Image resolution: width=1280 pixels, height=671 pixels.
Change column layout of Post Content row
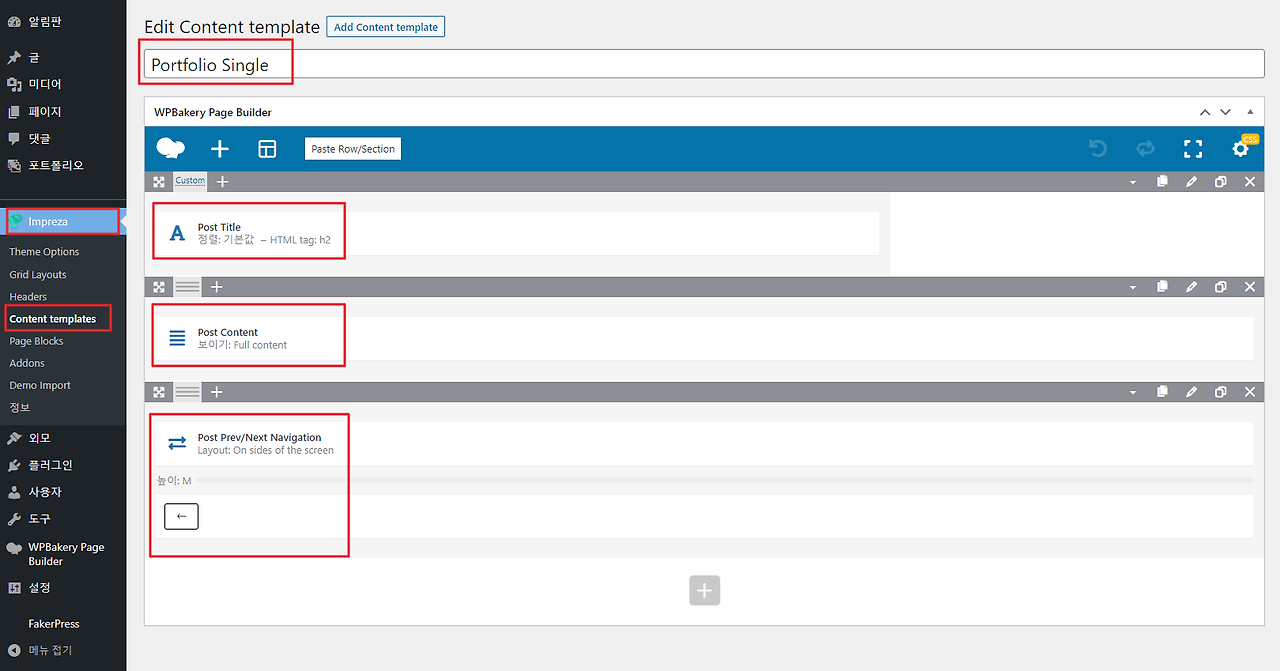coord(188,287)
